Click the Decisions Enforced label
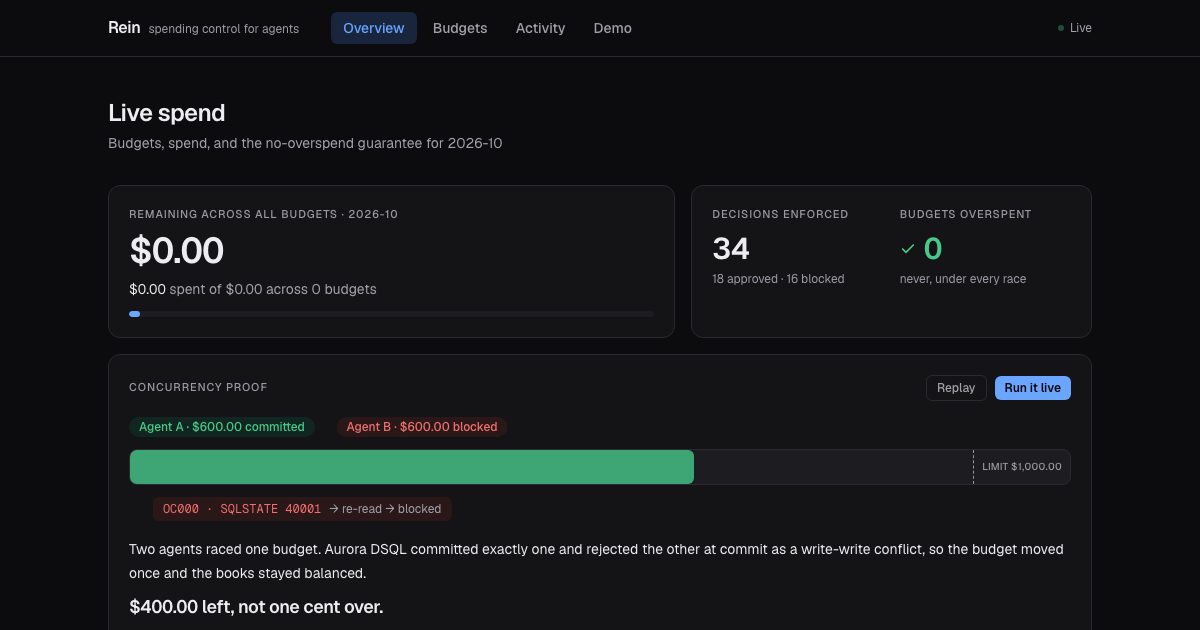1200x630 pixels. 780,215
